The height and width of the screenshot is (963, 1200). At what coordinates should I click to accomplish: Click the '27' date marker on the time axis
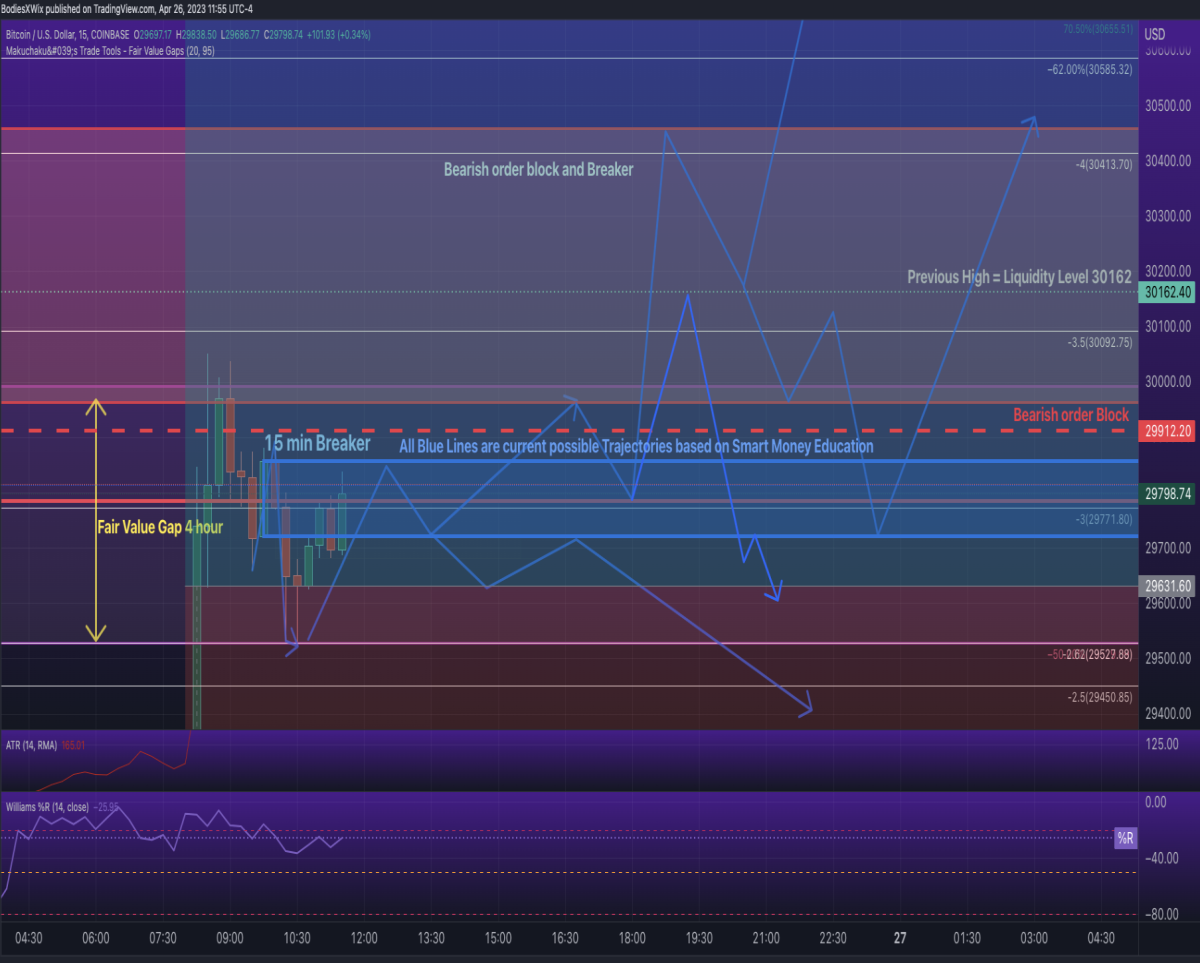[x=900, y=938]
